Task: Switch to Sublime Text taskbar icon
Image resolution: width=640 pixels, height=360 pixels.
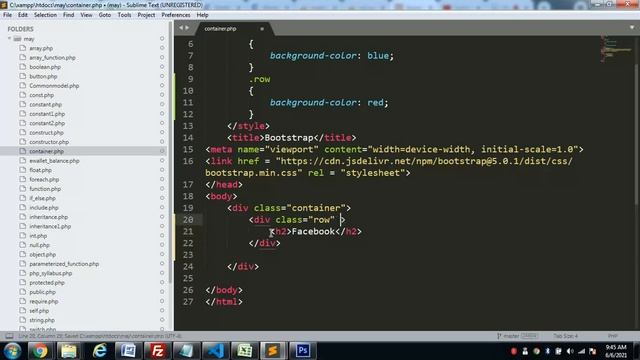Action: coord(273,351)
